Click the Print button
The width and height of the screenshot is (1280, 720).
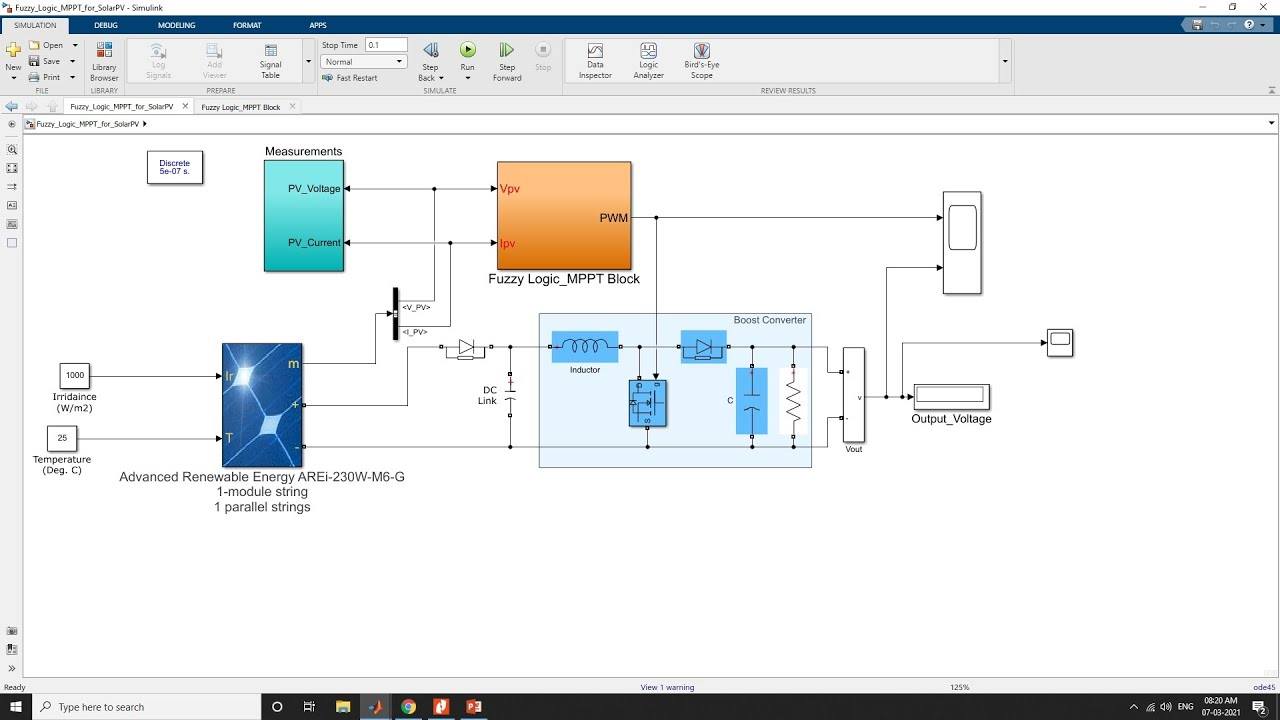pos(45,77)
